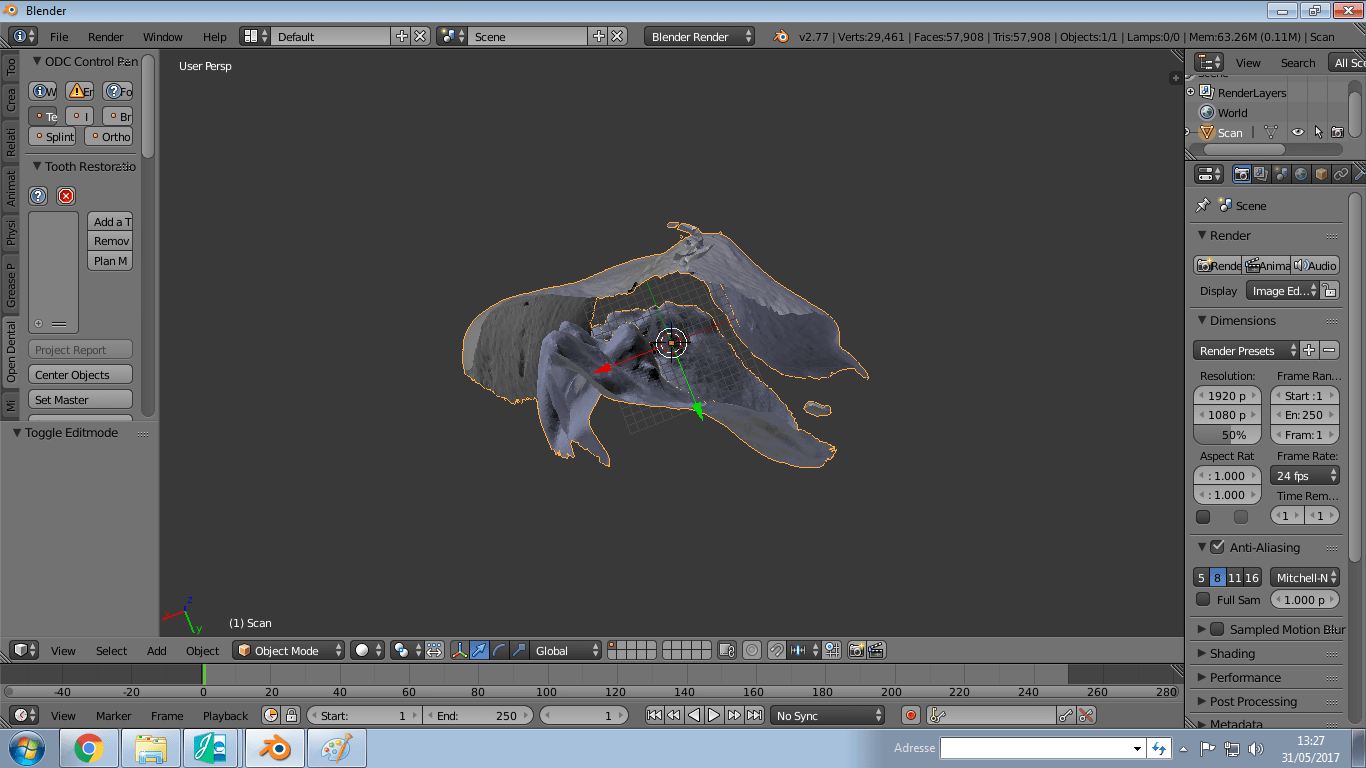Click the OpenGL render image camera icon

pyautogui.click(x=856, y=650)
